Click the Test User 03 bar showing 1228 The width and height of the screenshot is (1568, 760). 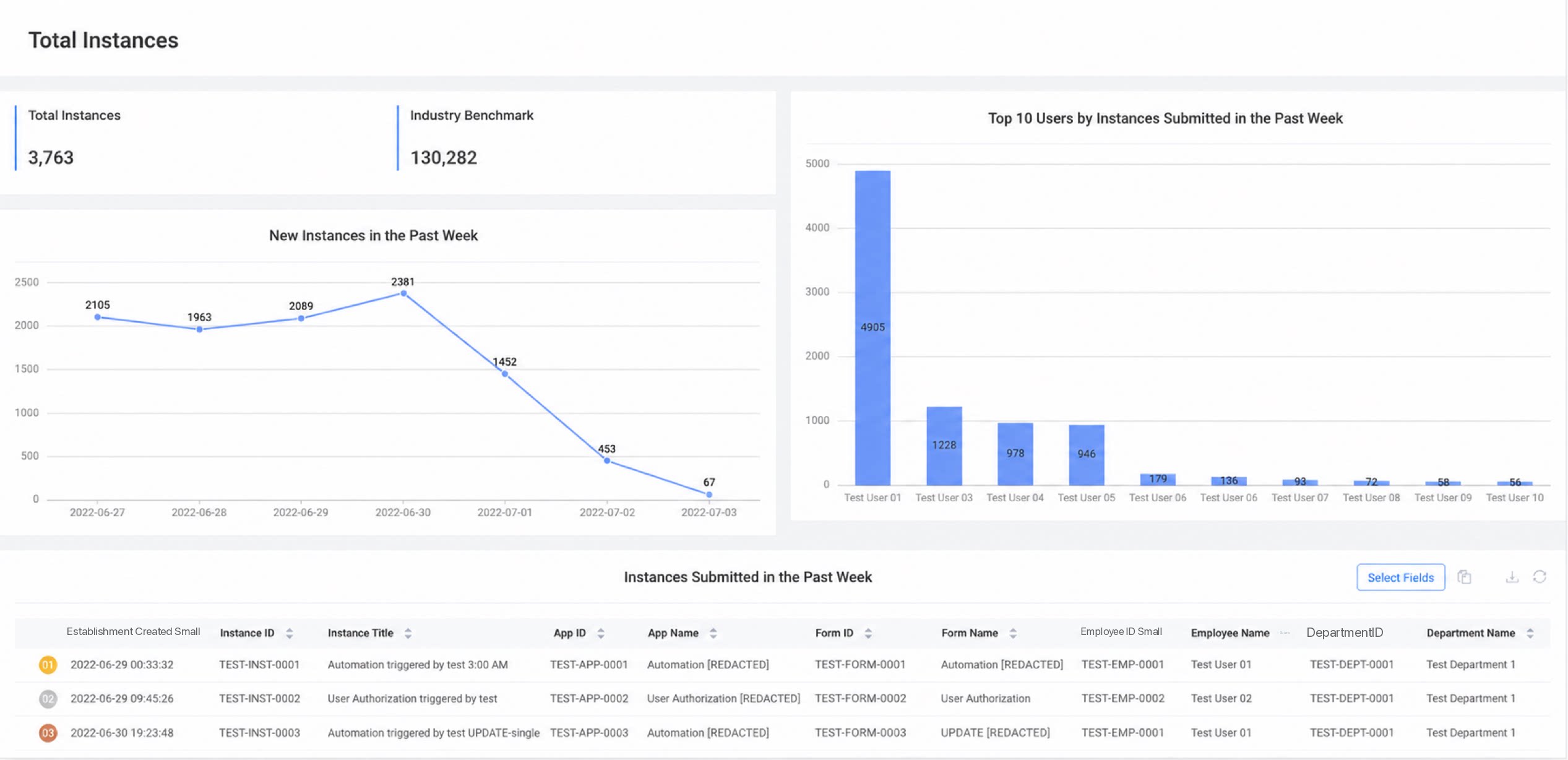tap(944, 446)
